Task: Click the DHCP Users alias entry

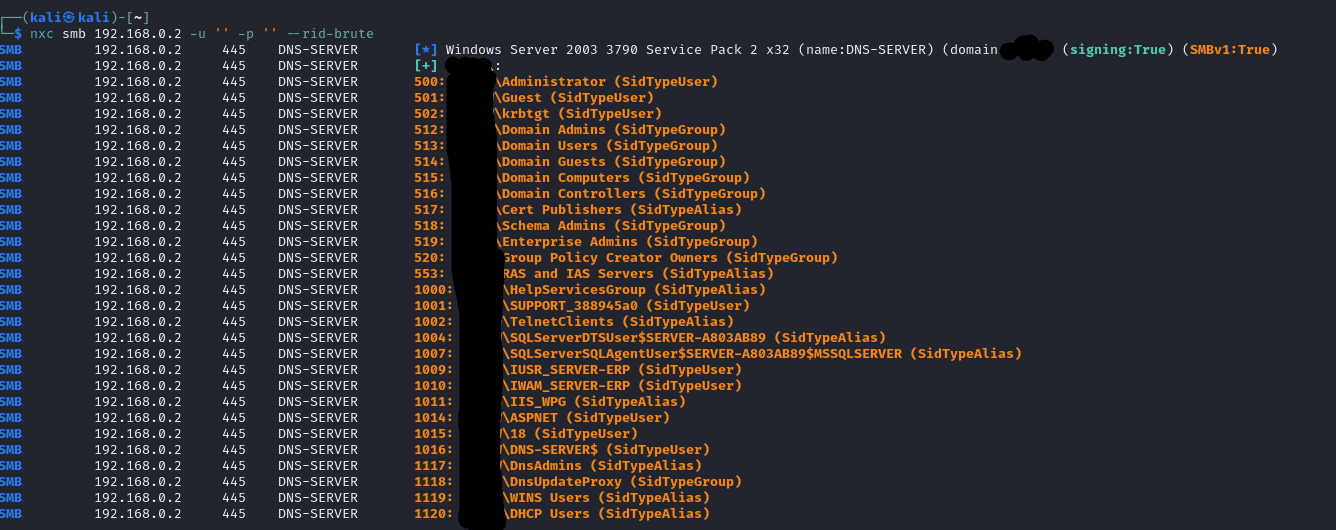Action: click(x=609, y=514)
